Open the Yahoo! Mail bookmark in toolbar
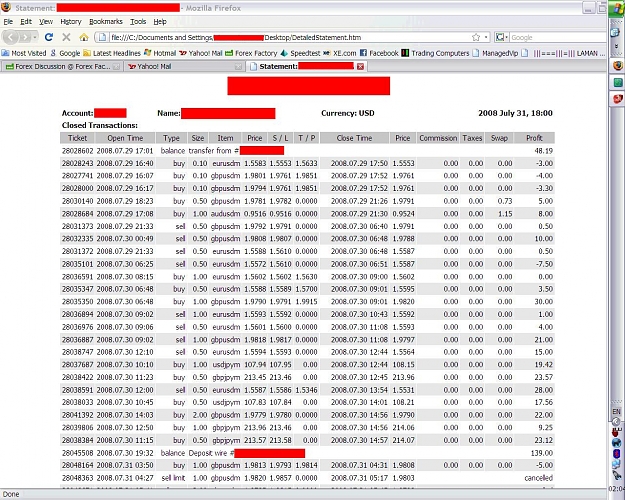 click(200, 53)
